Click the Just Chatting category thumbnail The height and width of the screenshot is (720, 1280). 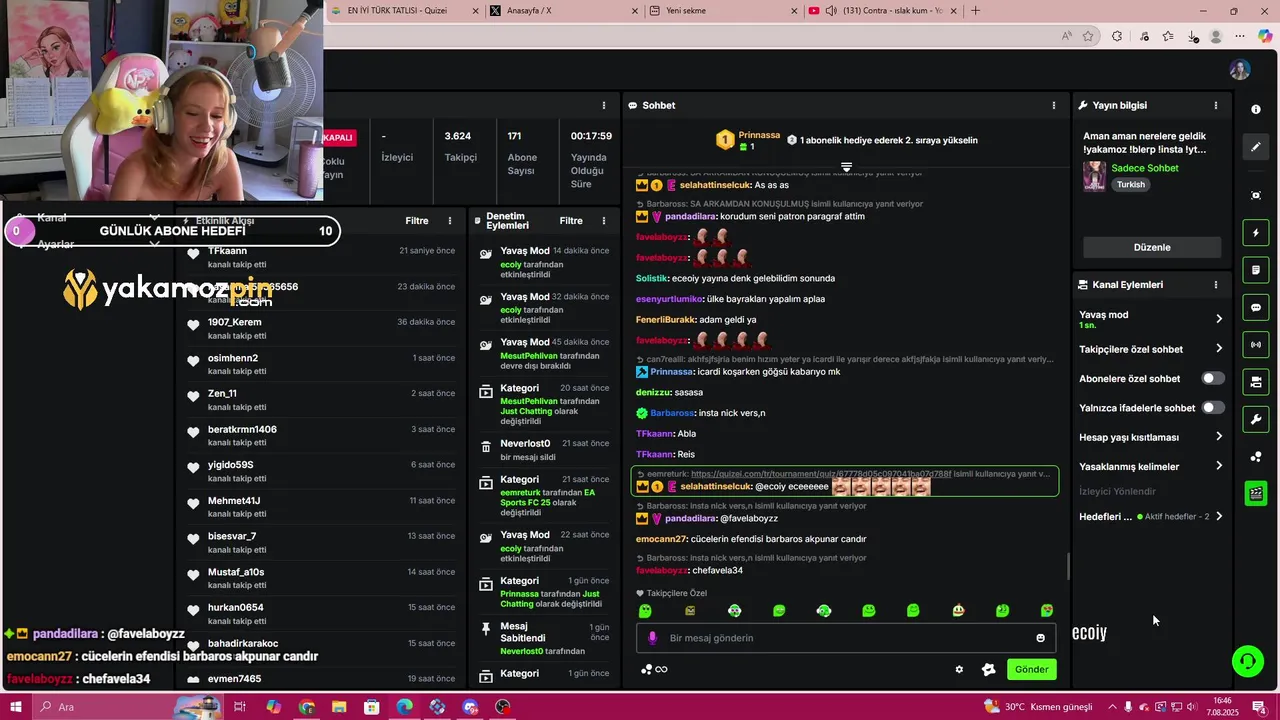(1094, 176)
